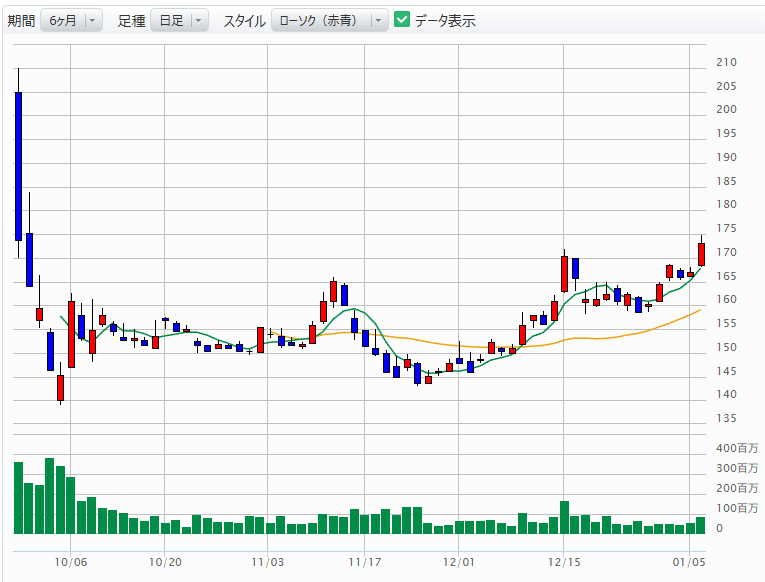Click the 400百万 volume axis label
The height and width of the screenshot is (582, 765).
736,448
